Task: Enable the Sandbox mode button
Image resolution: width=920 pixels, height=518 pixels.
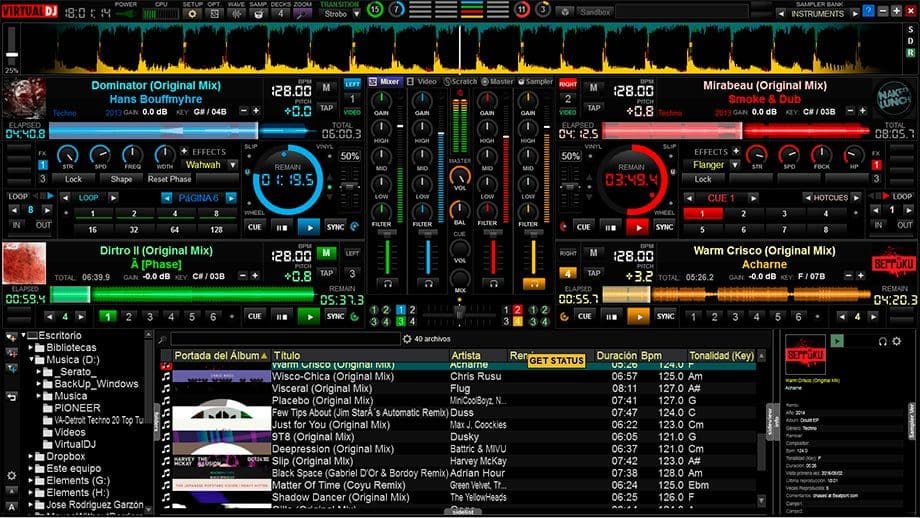Action: pyautogui.click(x=595, y=12)
